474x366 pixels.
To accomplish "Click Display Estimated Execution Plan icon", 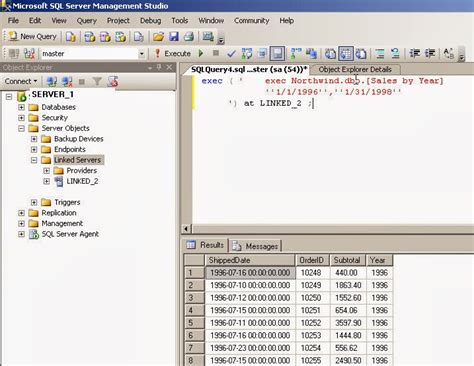I will [x=247, y=53].
